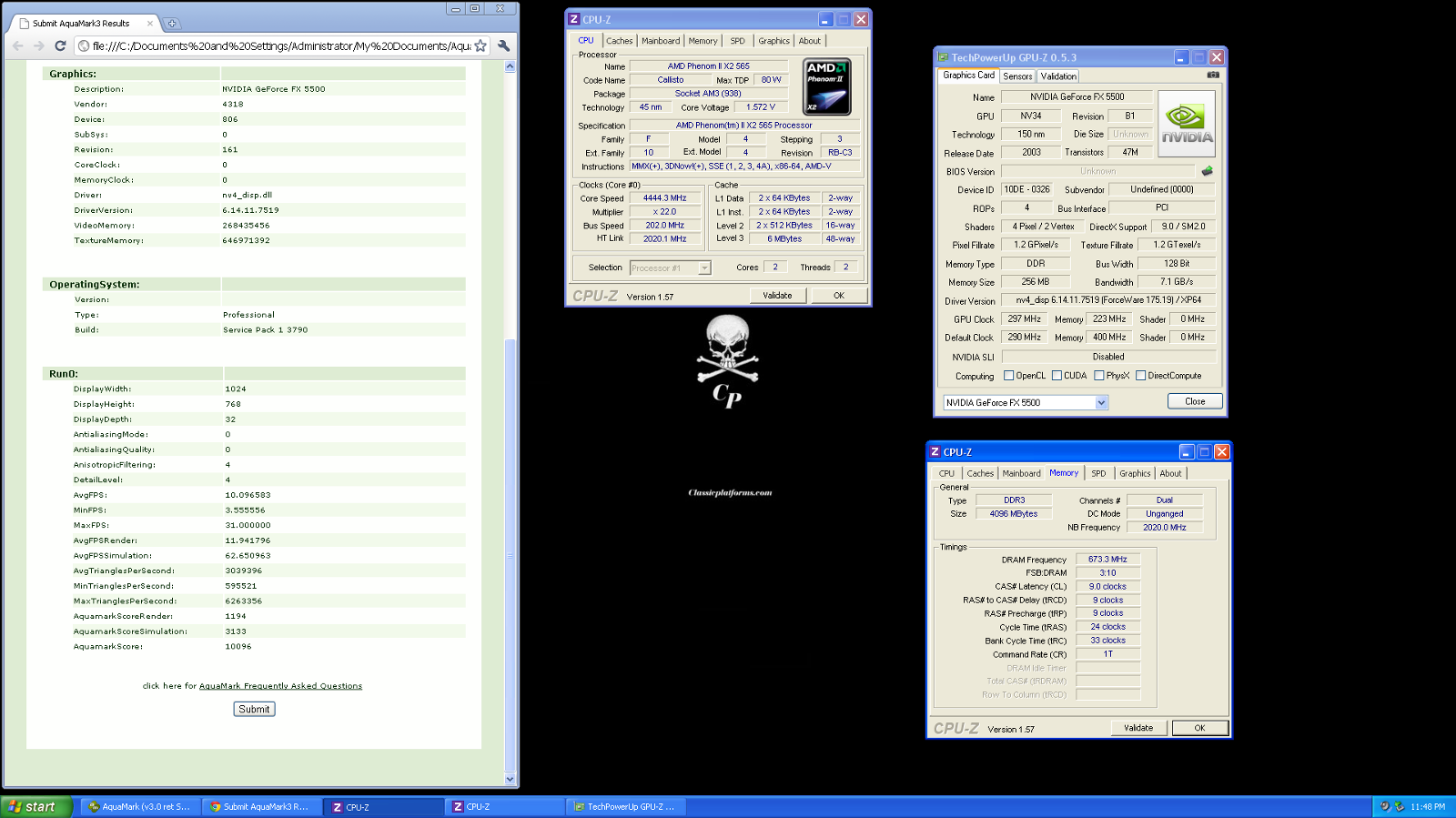1456x818 pixels.
Task: Toggle PhysX checkbox in GPU-Z
Action: pos(1099,376)
